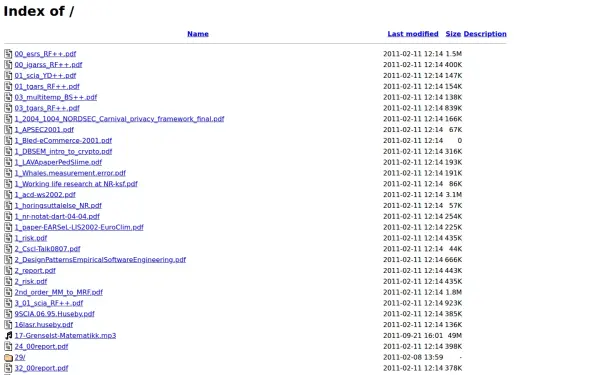Click the file icon beside 03_multitemp_BS++.pdf
The height and width of the screenshot is (375, 600).
click(x=8, y=97)
